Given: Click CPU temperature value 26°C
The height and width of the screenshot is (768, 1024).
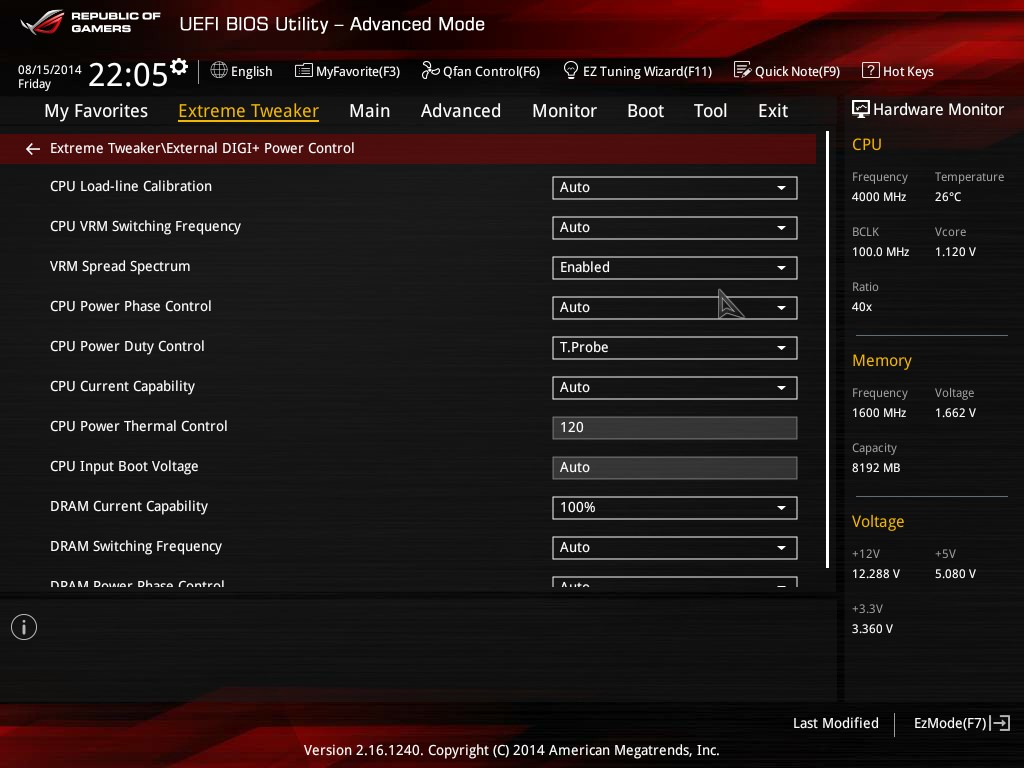Looking at the screenshot, I should coord(948,197).
